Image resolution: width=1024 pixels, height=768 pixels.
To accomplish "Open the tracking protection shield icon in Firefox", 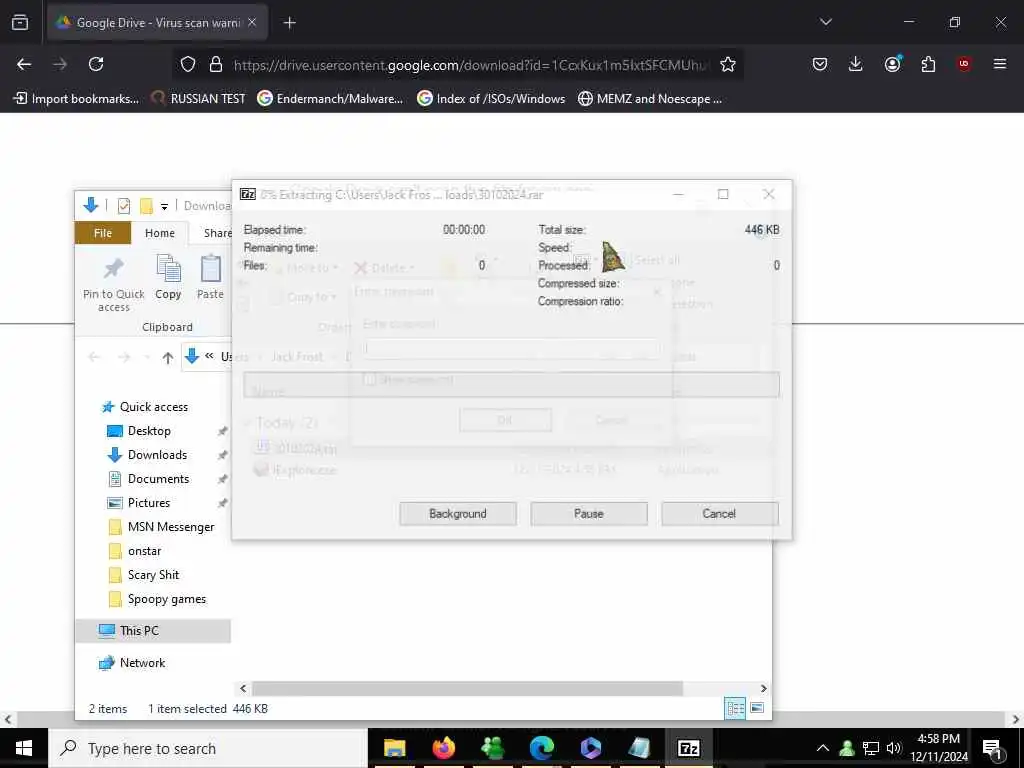I will [x=188, y=64].
